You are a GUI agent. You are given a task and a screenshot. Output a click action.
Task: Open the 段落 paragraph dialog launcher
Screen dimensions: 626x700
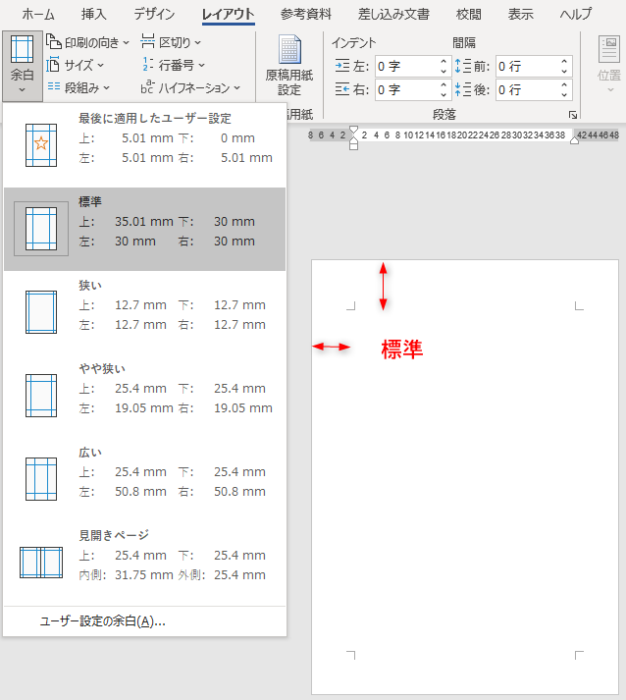point(572,115)
